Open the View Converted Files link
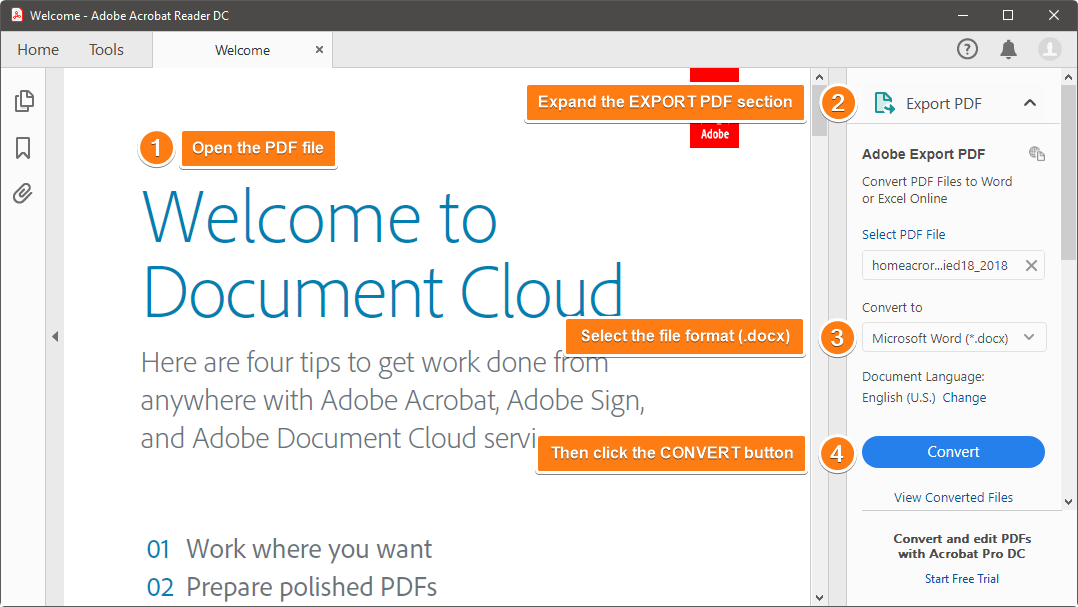This screenshot has height=607, width=1078. 953,497
